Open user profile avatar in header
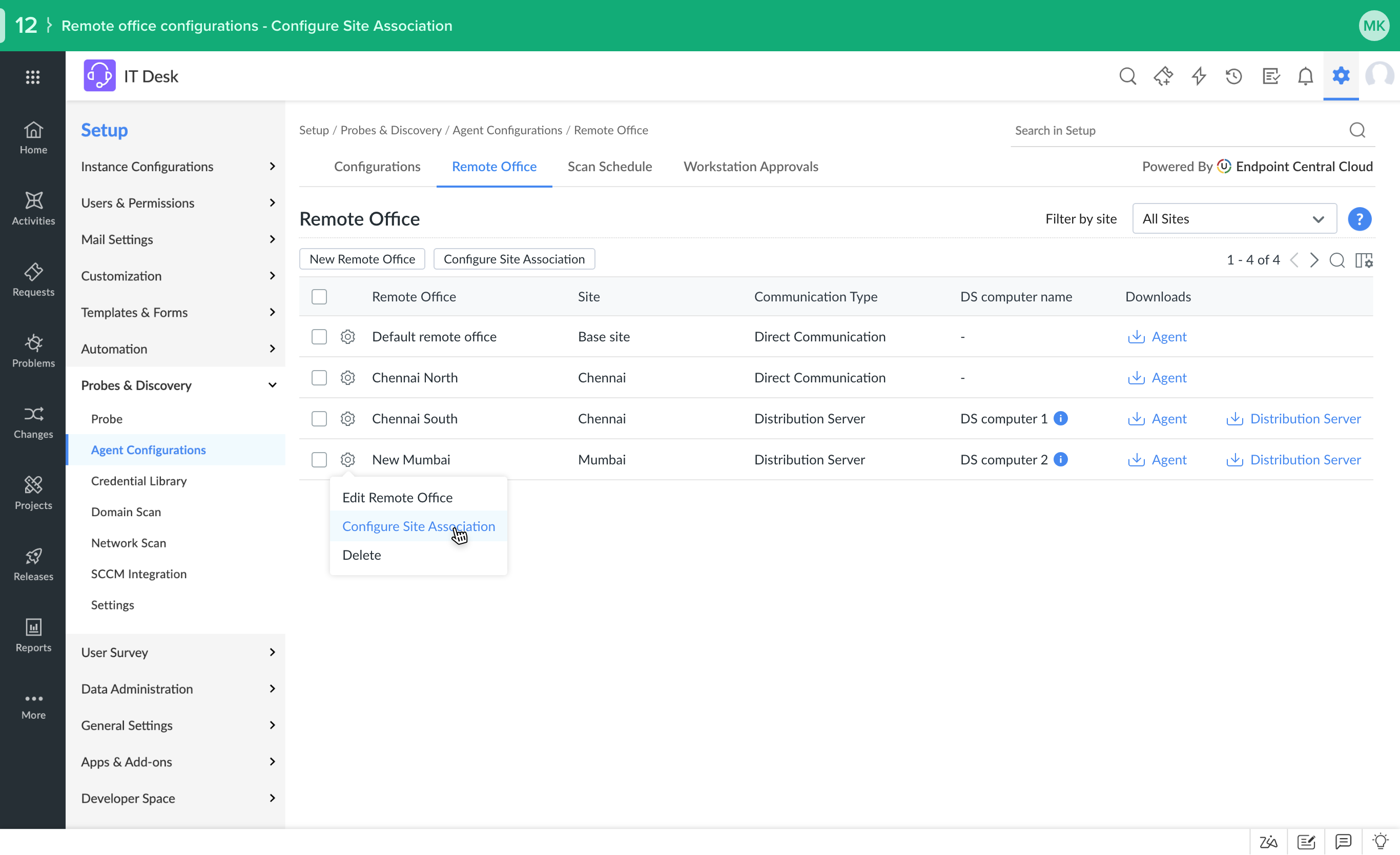The height and width of the screenshot is (855, 1400). (x=1380, y=76)
